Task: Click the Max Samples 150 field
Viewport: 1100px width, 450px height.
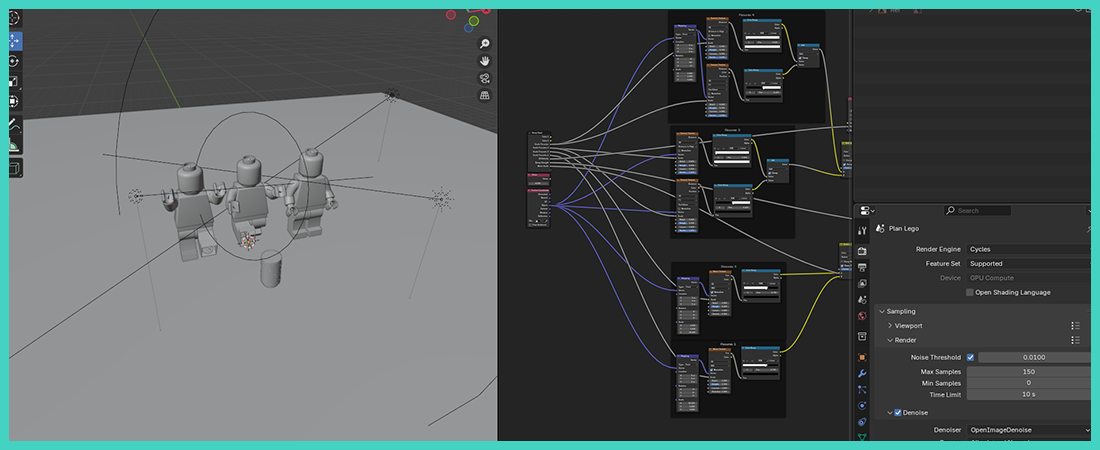Action: click(x=1028, y=371)
